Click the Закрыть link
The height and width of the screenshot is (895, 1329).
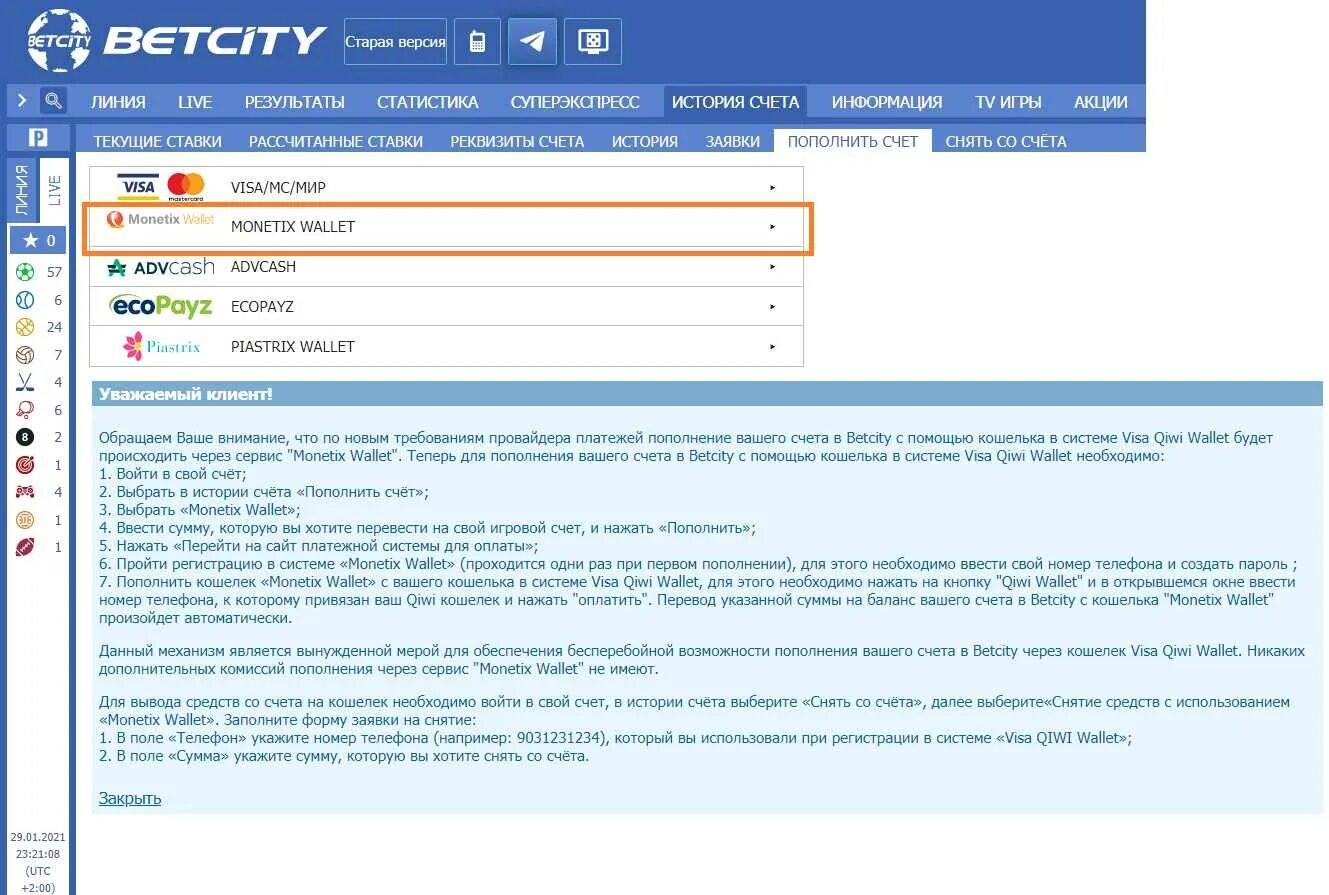point(130,798)
